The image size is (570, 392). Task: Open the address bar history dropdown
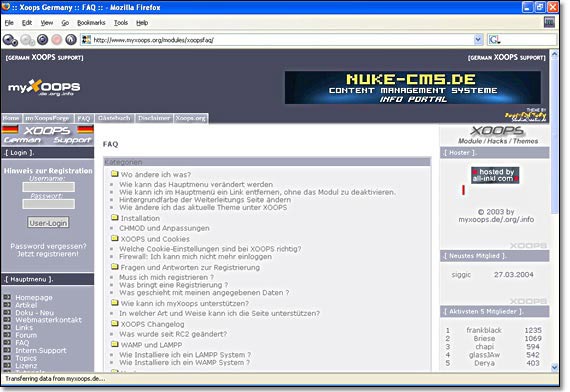pos(478,40)
